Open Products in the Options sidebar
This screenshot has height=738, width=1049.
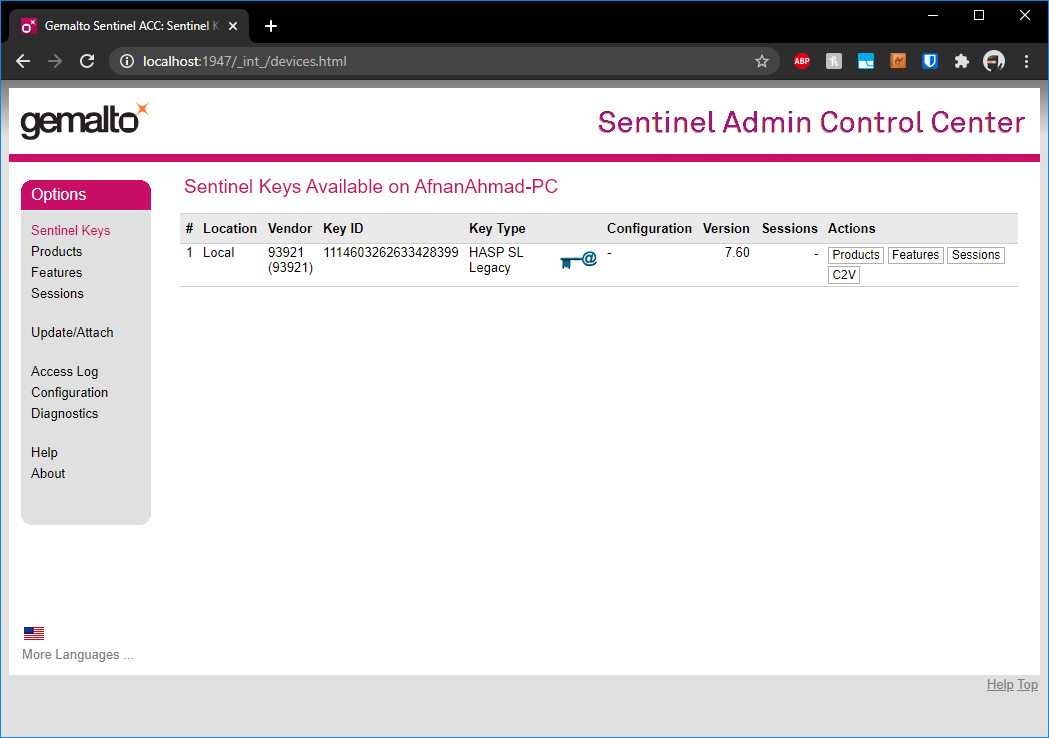click(x=56, y=251)
